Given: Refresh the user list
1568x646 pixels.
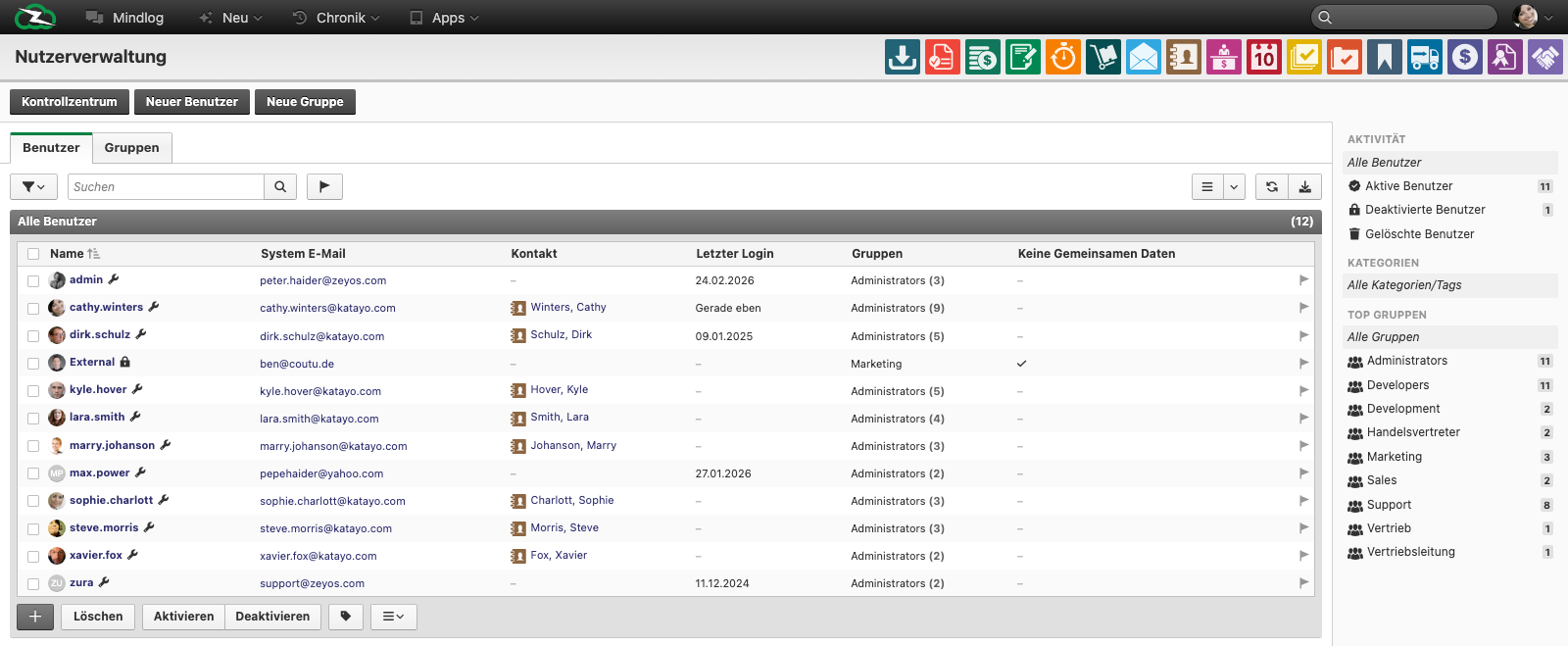Looking at the screenshot, I should tap(1272, 186).
